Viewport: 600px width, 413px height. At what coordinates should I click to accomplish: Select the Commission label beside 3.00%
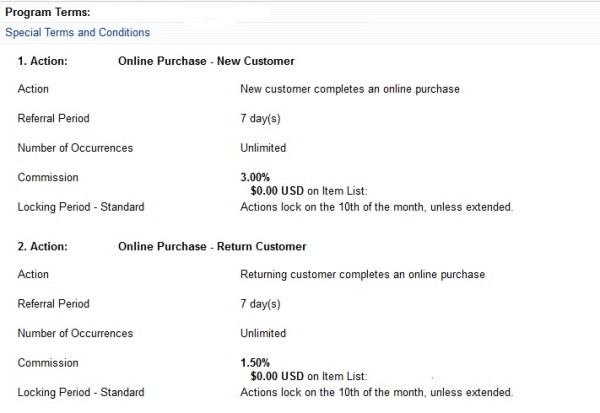pyautogui.click(x=48, y=177)
